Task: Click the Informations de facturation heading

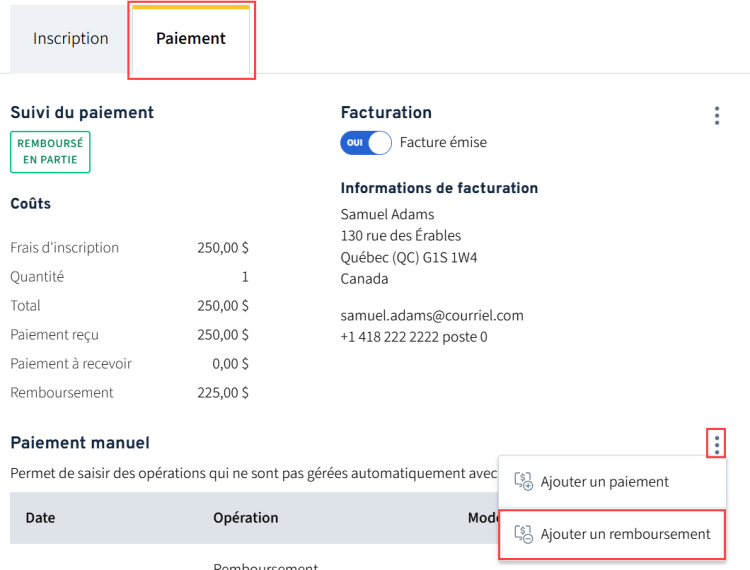Action: [x=439, y=188]
